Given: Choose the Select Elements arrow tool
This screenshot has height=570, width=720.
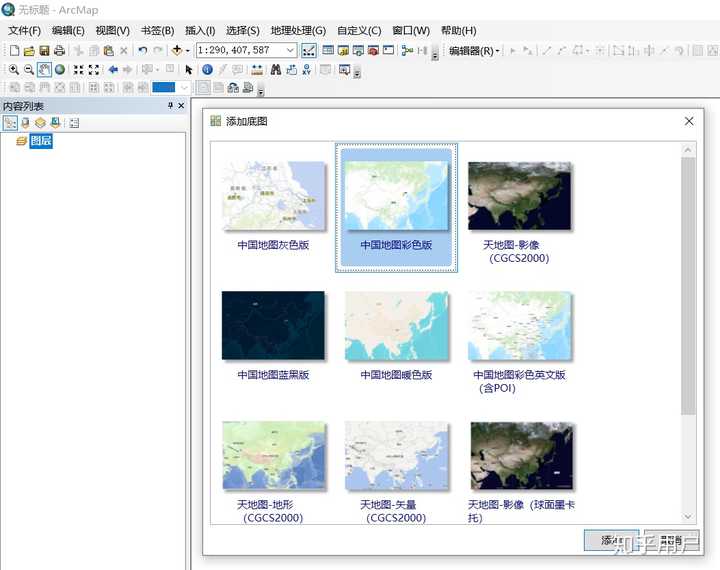Looking at the screenshot, I should [188, 70].
